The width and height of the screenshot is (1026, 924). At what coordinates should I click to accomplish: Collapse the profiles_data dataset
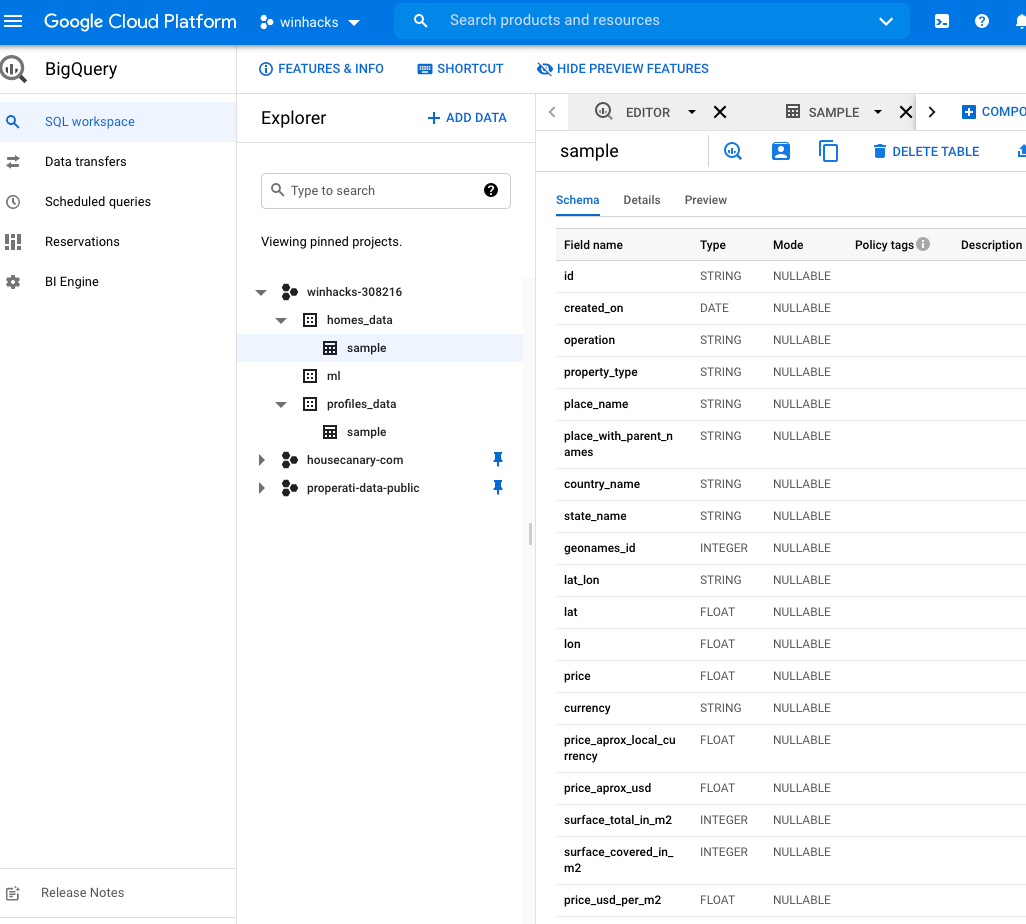coord(281,404)
